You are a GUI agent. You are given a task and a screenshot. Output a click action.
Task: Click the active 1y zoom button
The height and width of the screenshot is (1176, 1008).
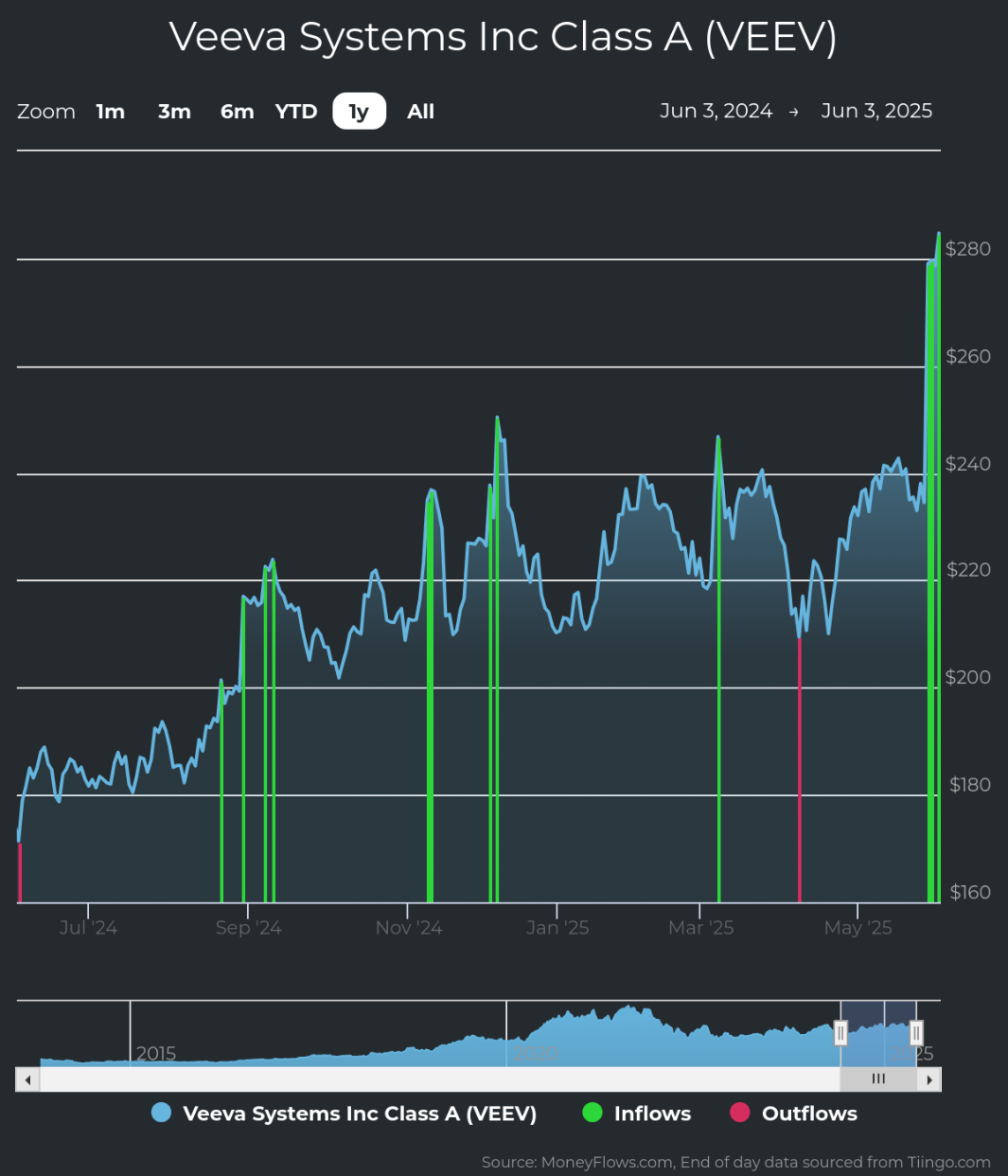pyautogui.click(x=359, y=112)
